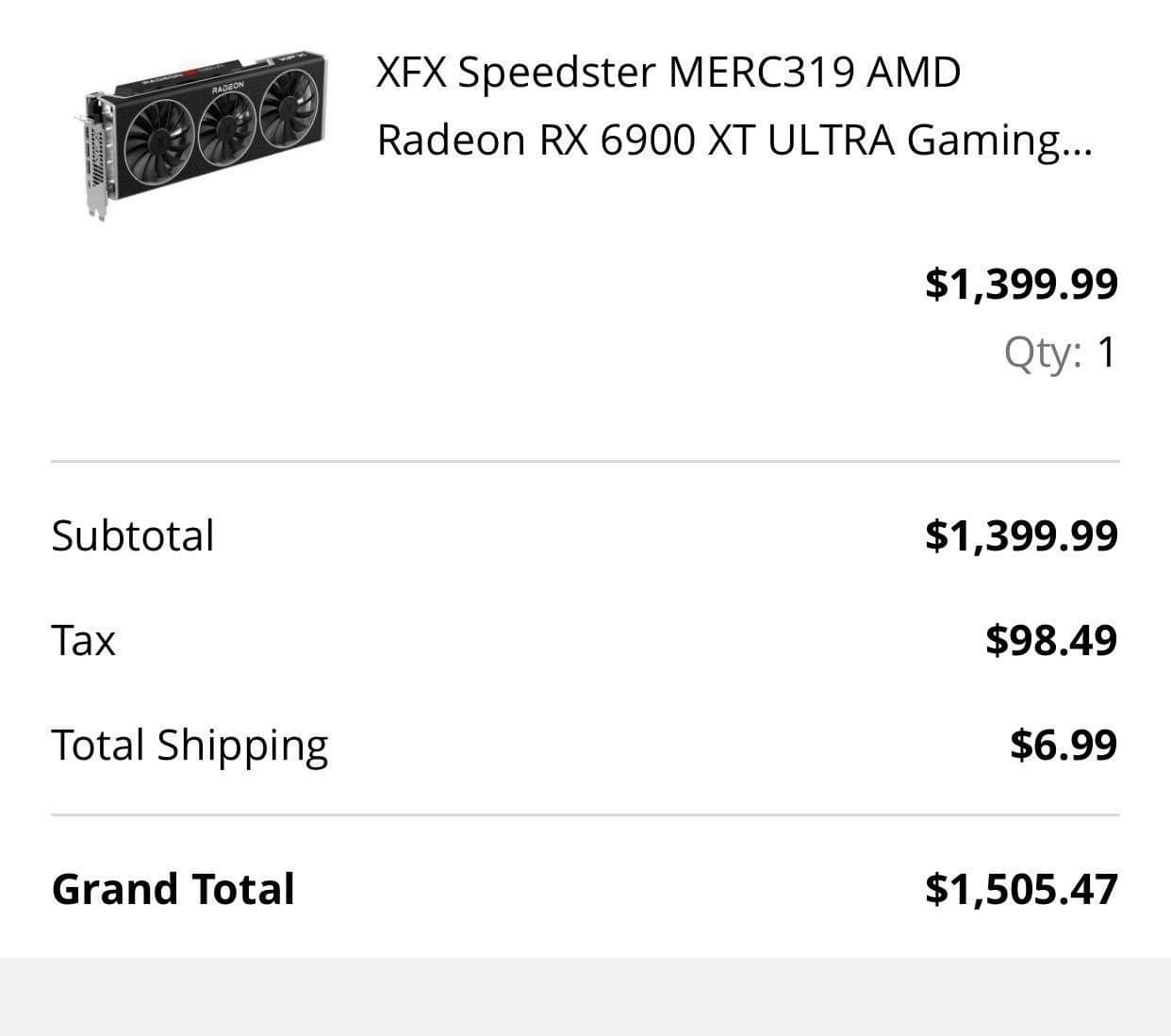Image resolution: width=1171 pixels, height=1036 pixels.
Task: Click the item price $1,399.99 under product title
Action: coord(1021,284)
